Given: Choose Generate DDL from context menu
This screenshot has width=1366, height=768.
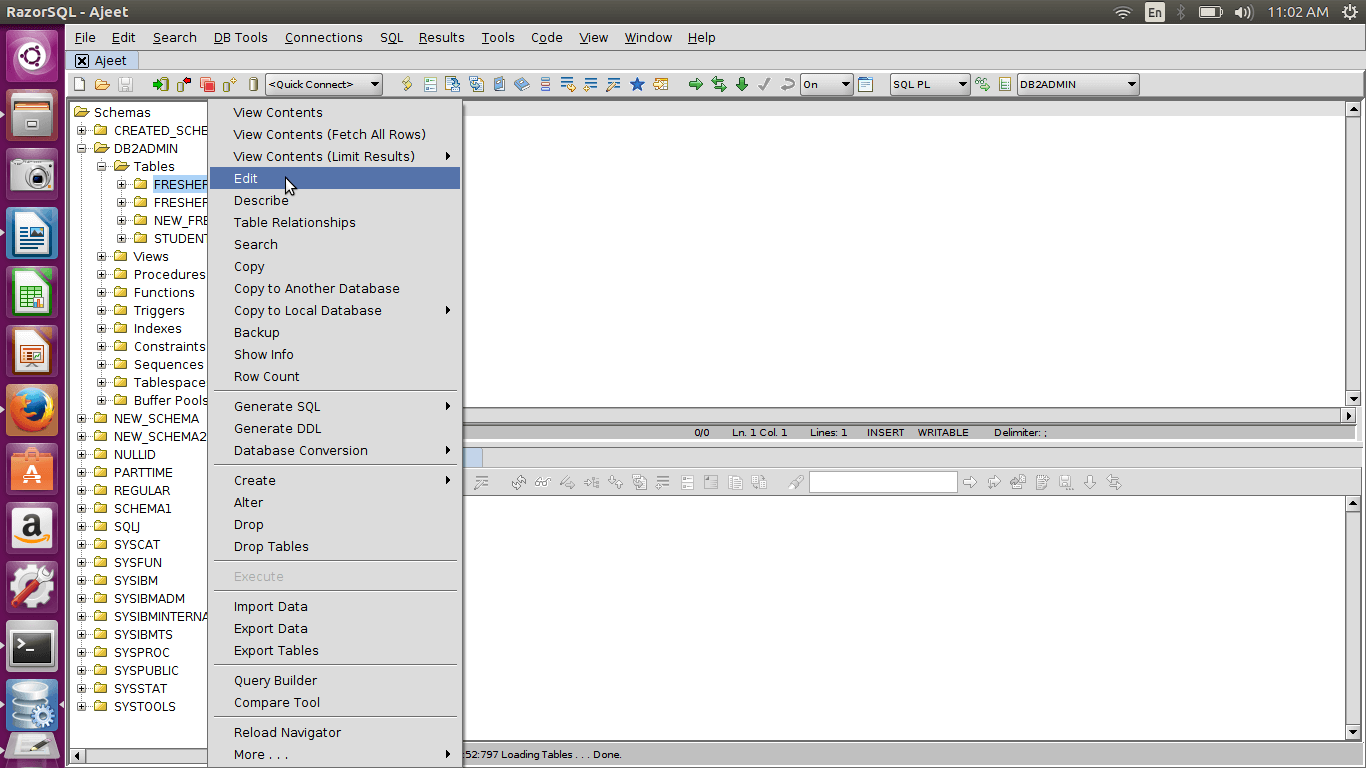Looking at the screenshot, I should [277, 429].
